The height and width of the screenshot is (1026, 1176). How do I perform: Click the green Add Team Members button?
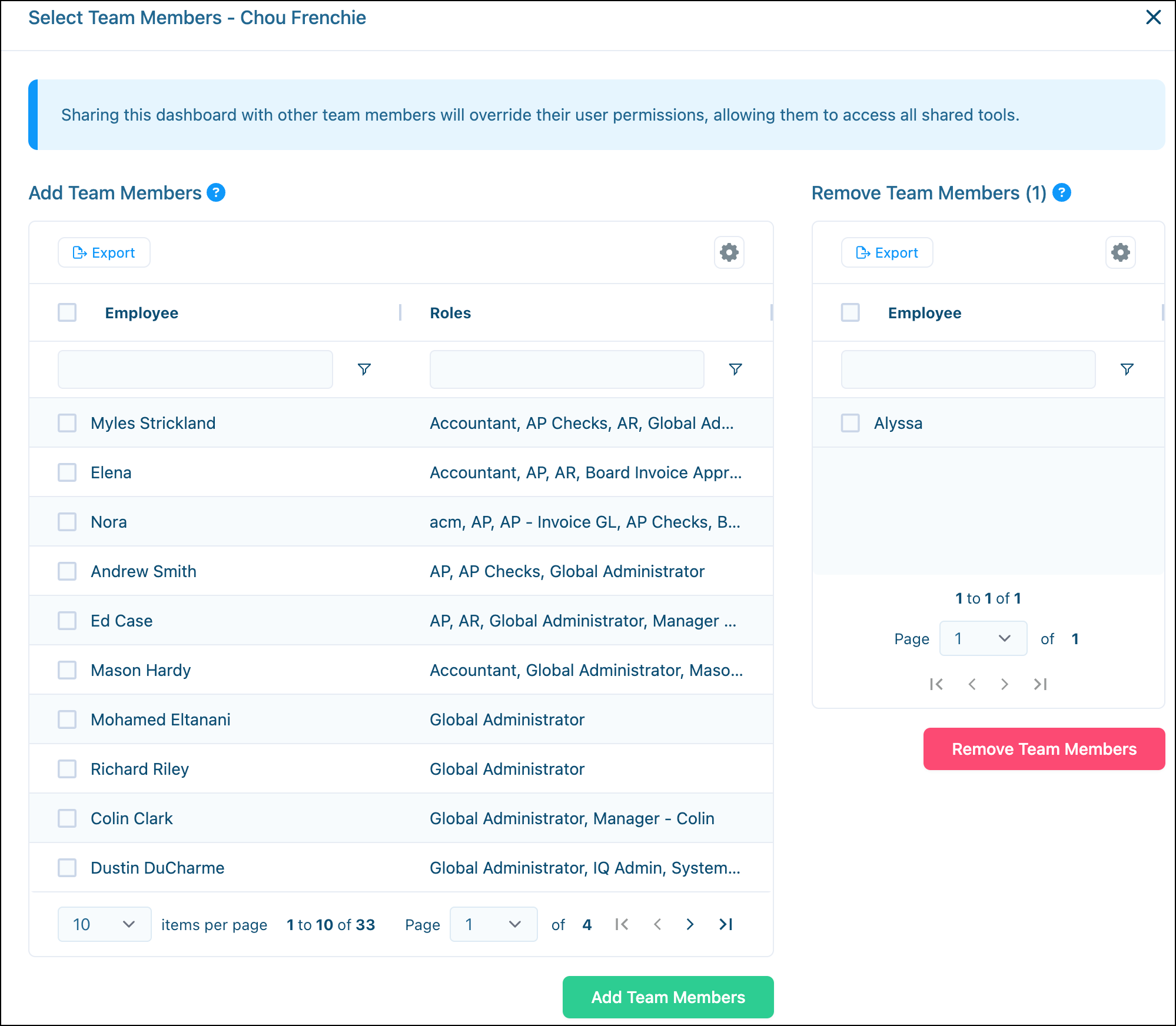tap(668, 997)
